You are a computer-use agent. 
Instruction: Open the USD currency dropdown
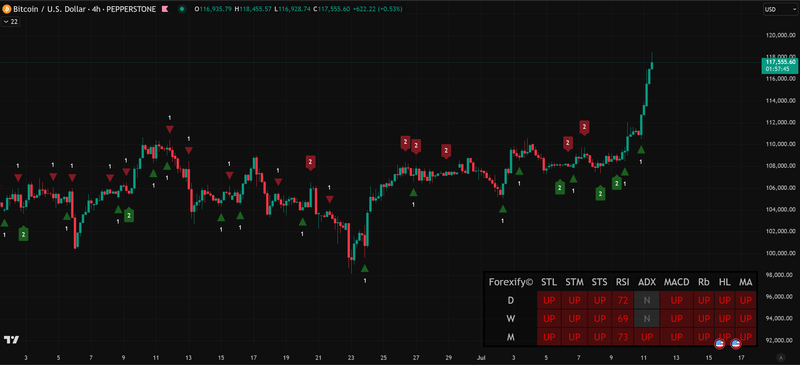pos(770,9)
